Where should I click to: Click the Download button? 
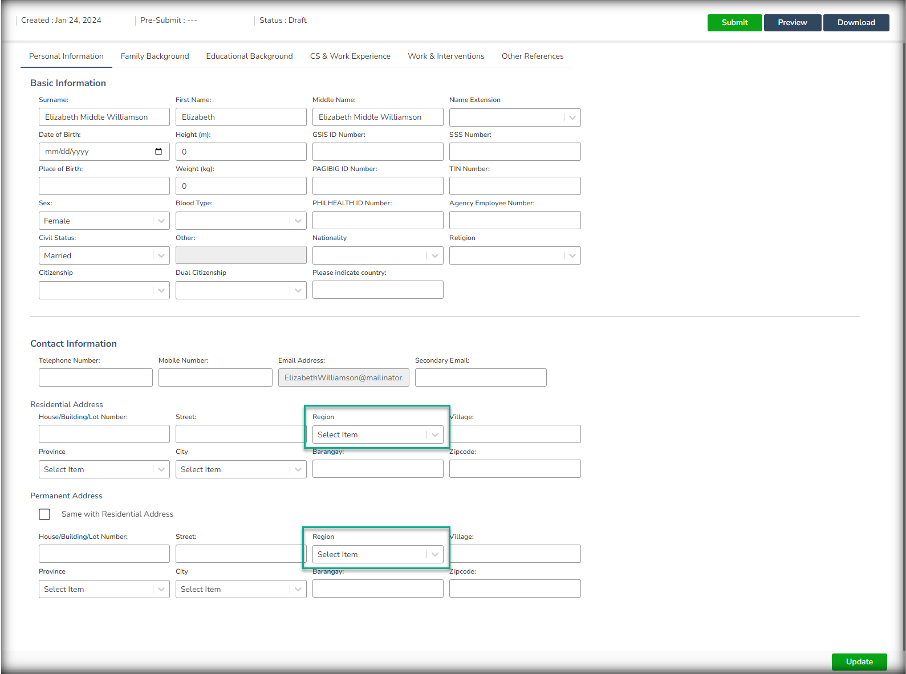click(856, 22)
